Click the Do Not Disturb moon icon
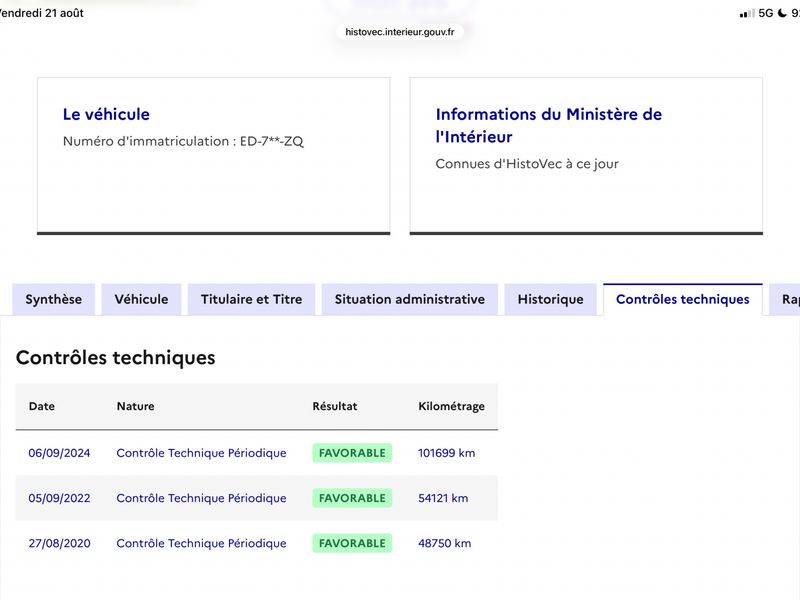The height and width of the screenshot is (600, 800). [782, 13]
